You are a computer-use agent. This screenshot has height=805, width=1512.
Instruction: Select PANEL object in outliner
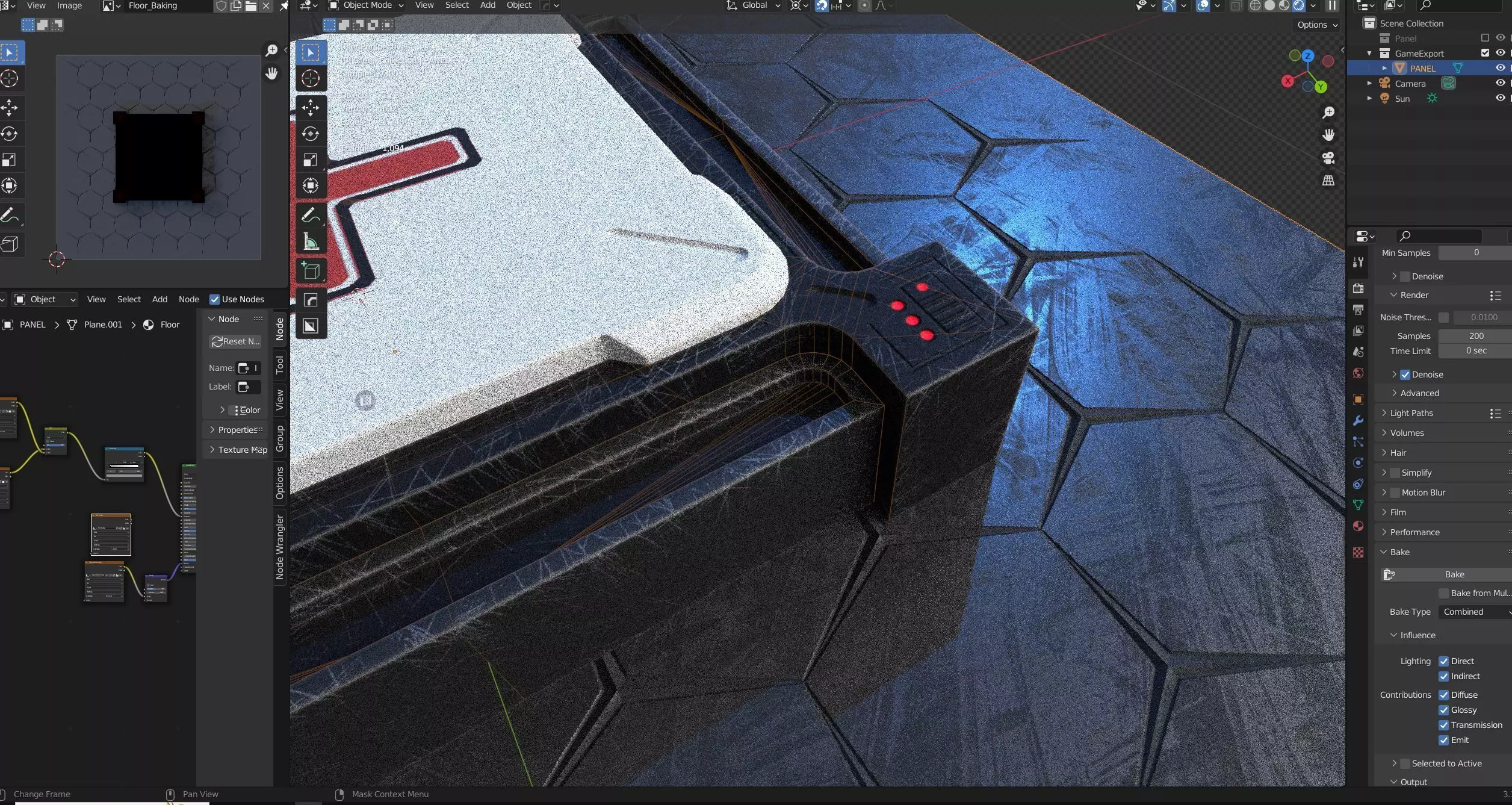[1422, 68]
